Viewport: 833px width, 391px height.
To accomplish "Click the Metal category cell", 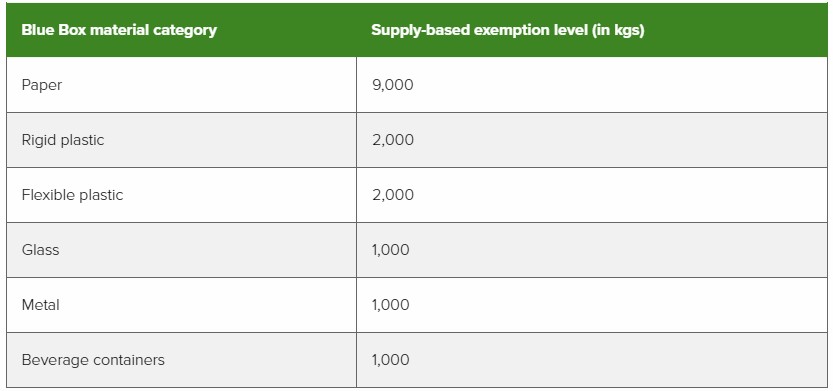I will [x=181, y=305].
